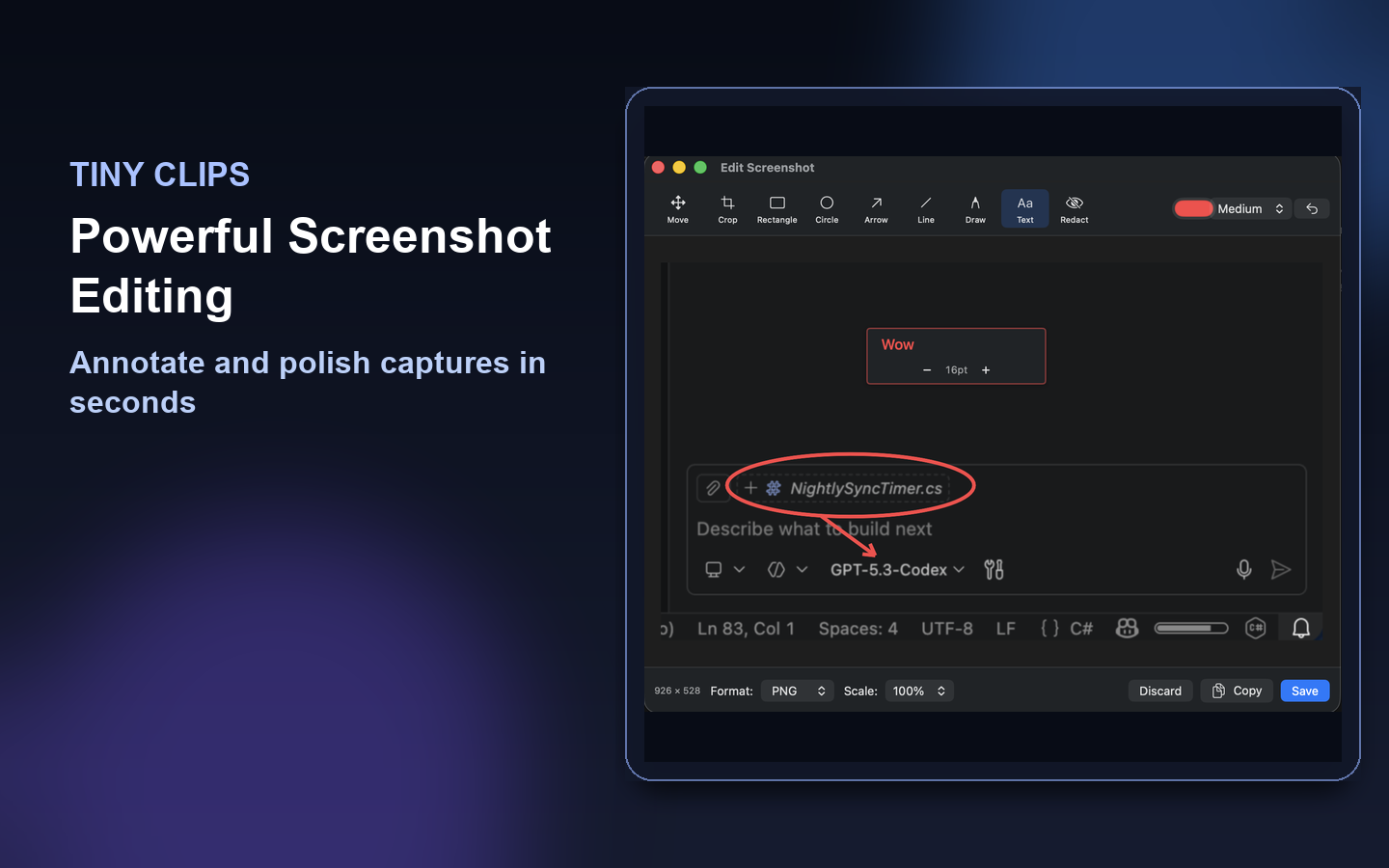
Task: Click the UTF-8 encoding indicator
Action: (947, 628)
